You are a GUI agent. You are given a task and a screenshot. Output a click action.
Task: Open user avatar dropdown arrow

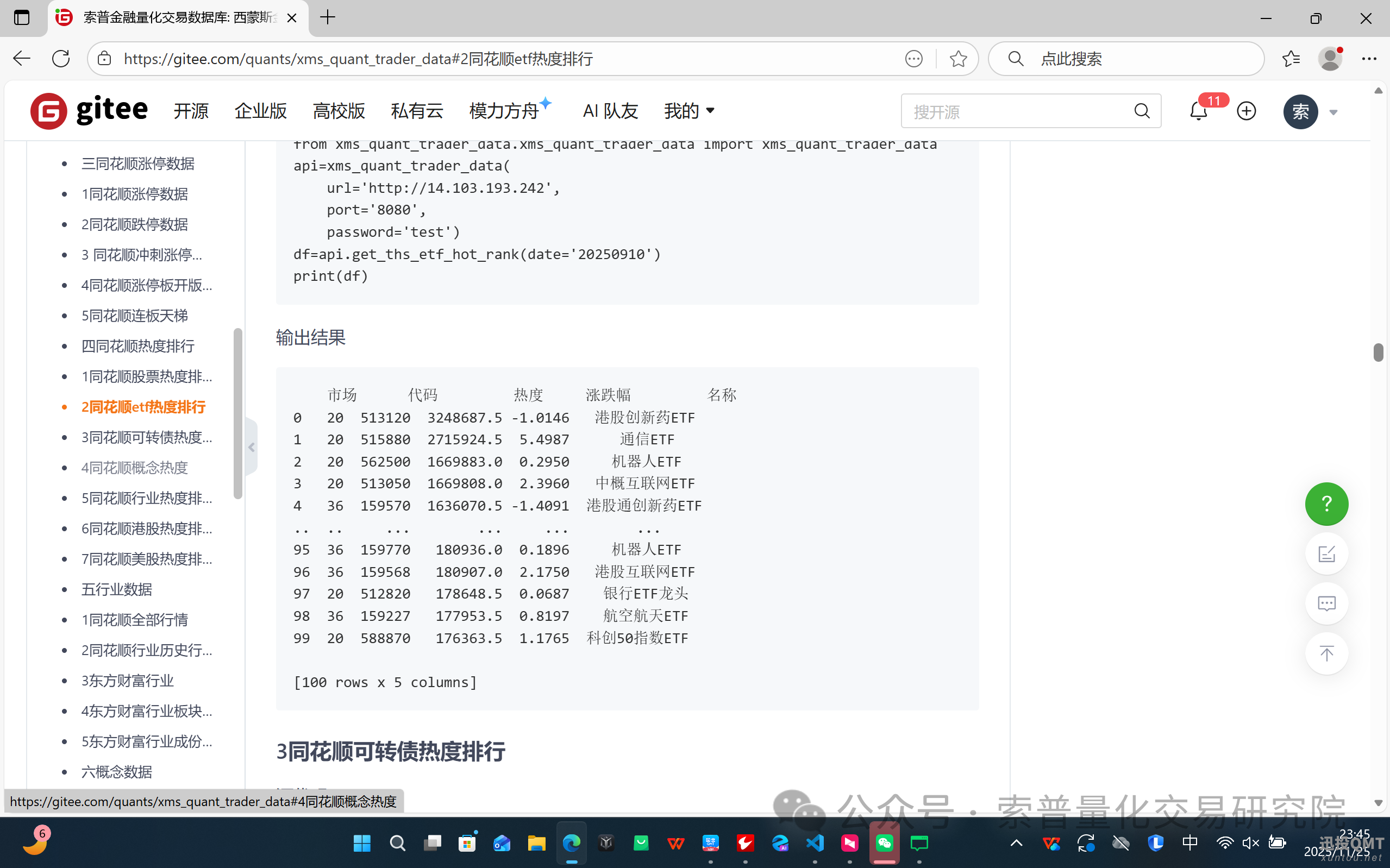coord(1333,112)
